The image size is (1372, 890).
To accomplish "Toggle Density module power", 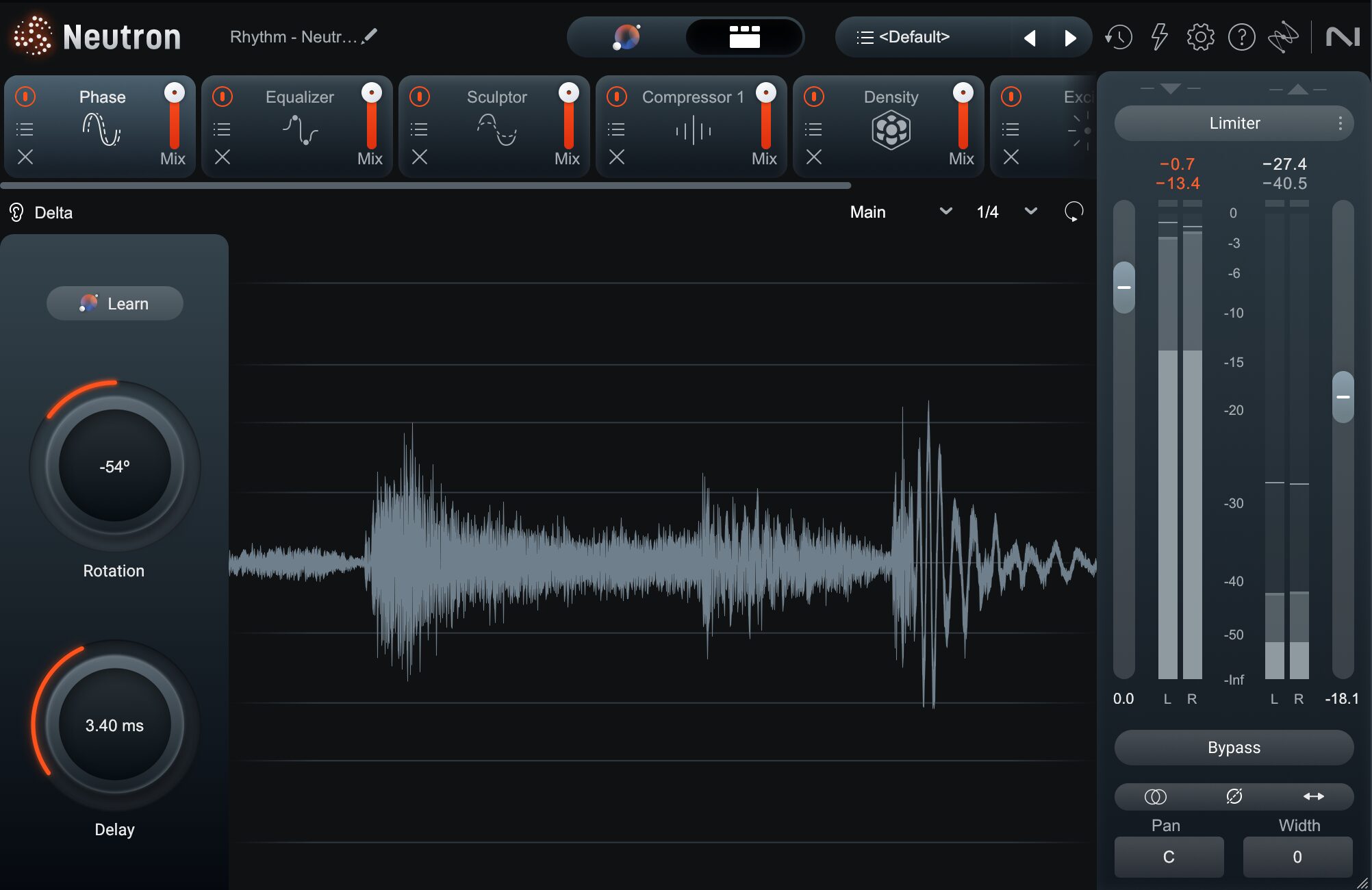I will coord(814,97).
